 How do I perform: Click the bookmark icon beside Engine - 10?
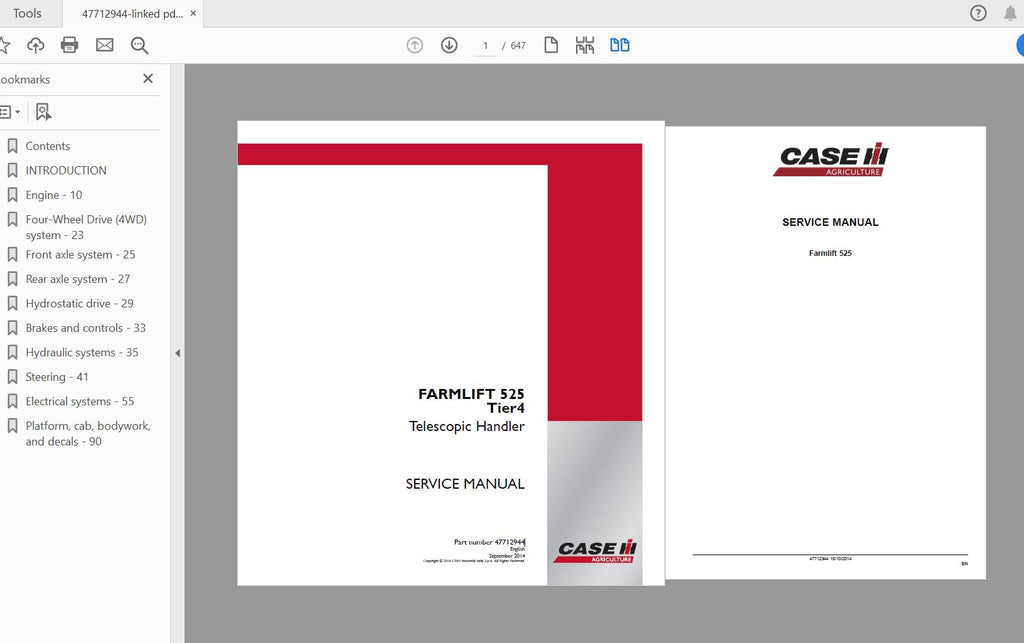[12, 195]
